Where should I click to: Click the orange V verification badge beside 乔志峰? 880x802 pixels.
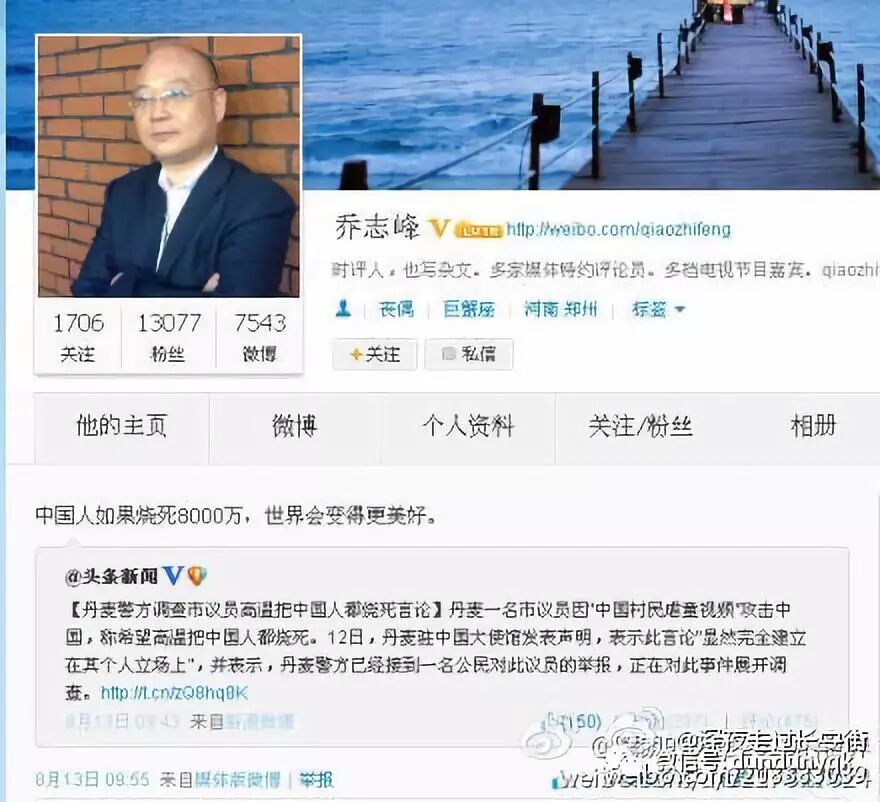click(439, 228)
